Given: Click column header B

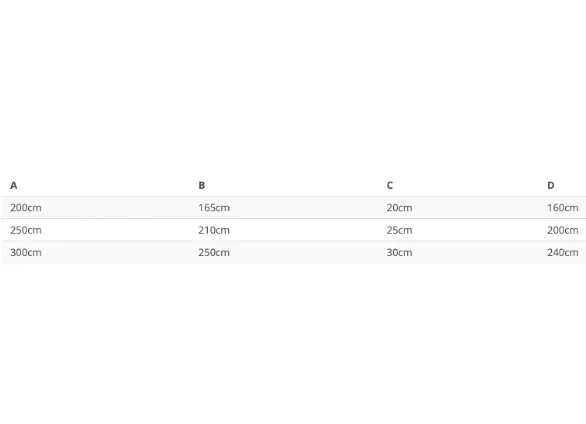Looking at the screenshot, I should click(202, 185).
